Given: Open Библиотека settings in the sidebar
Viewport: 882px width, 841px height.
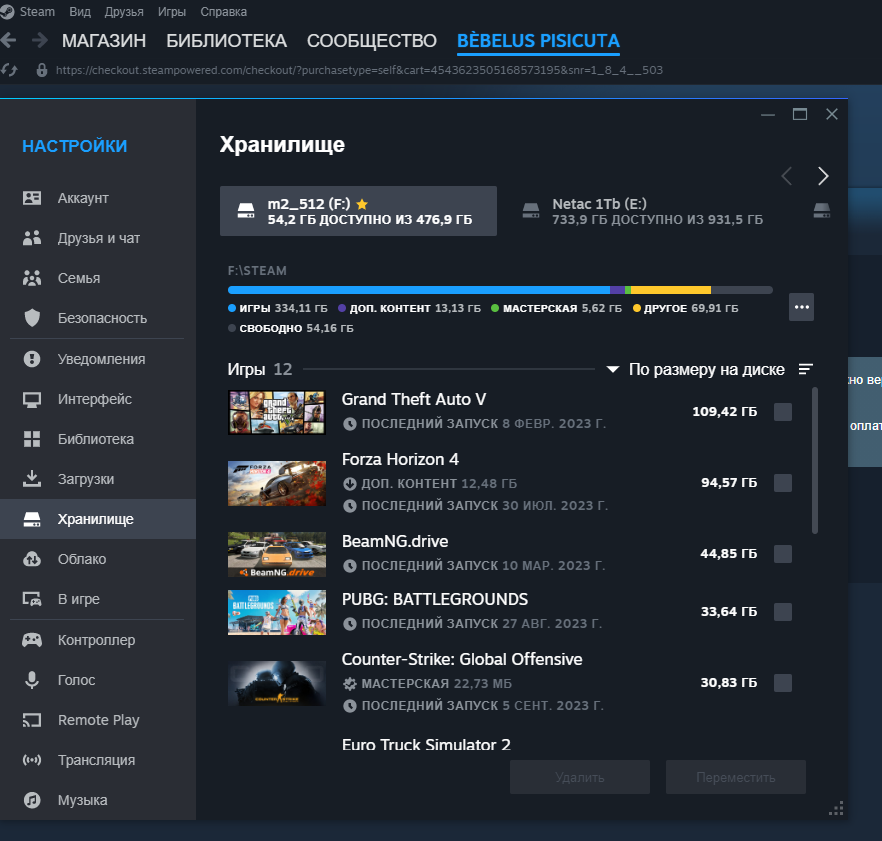Looking at the screenshot, I should [x=98, y=439].
